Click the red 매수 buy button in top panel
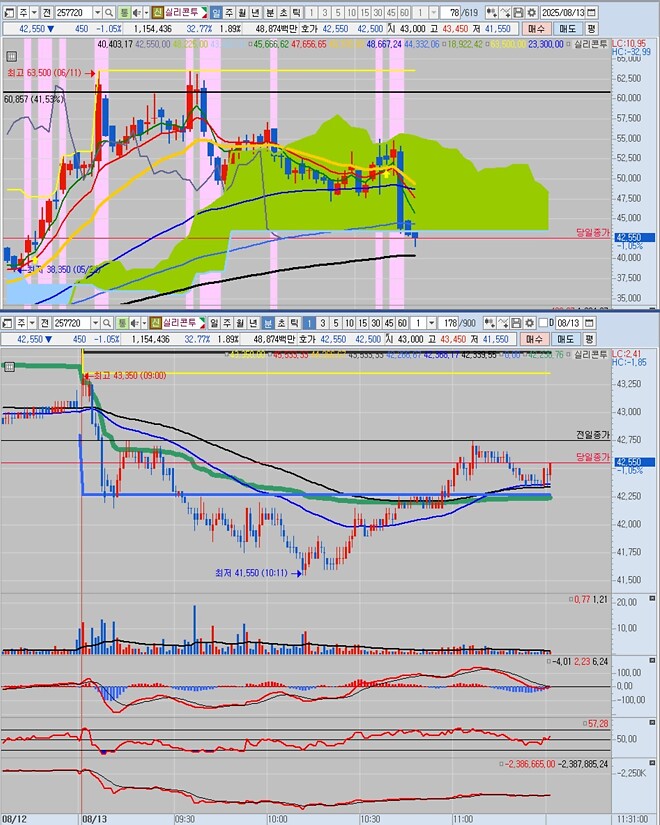 [x=538, y=29]
